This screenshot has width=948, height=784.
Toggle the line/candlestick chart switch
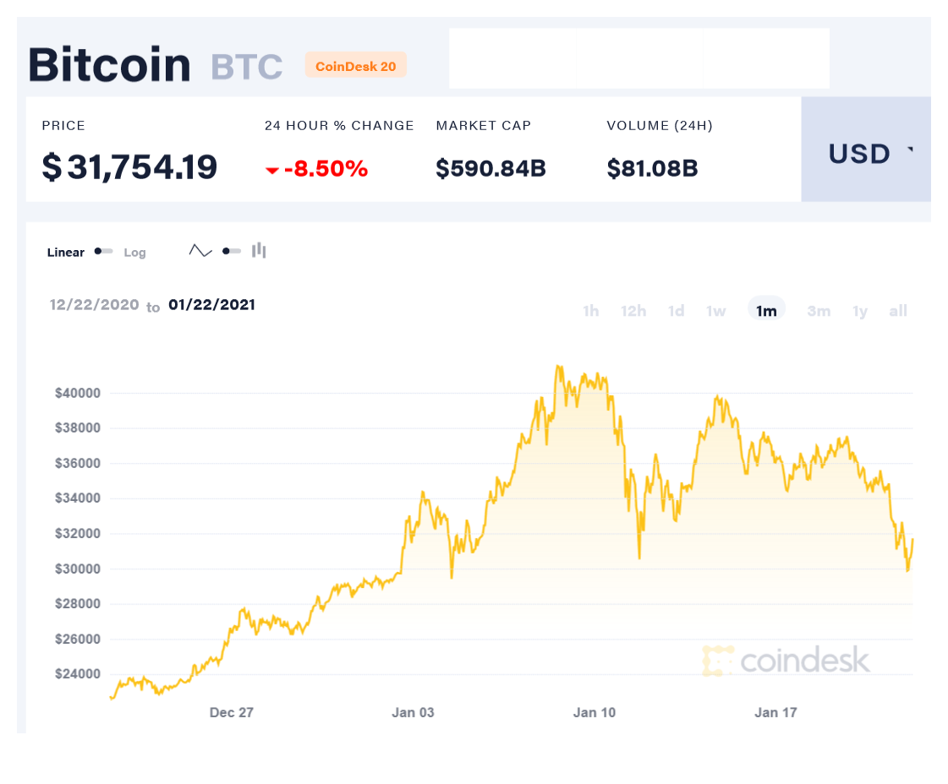(232, 251)
